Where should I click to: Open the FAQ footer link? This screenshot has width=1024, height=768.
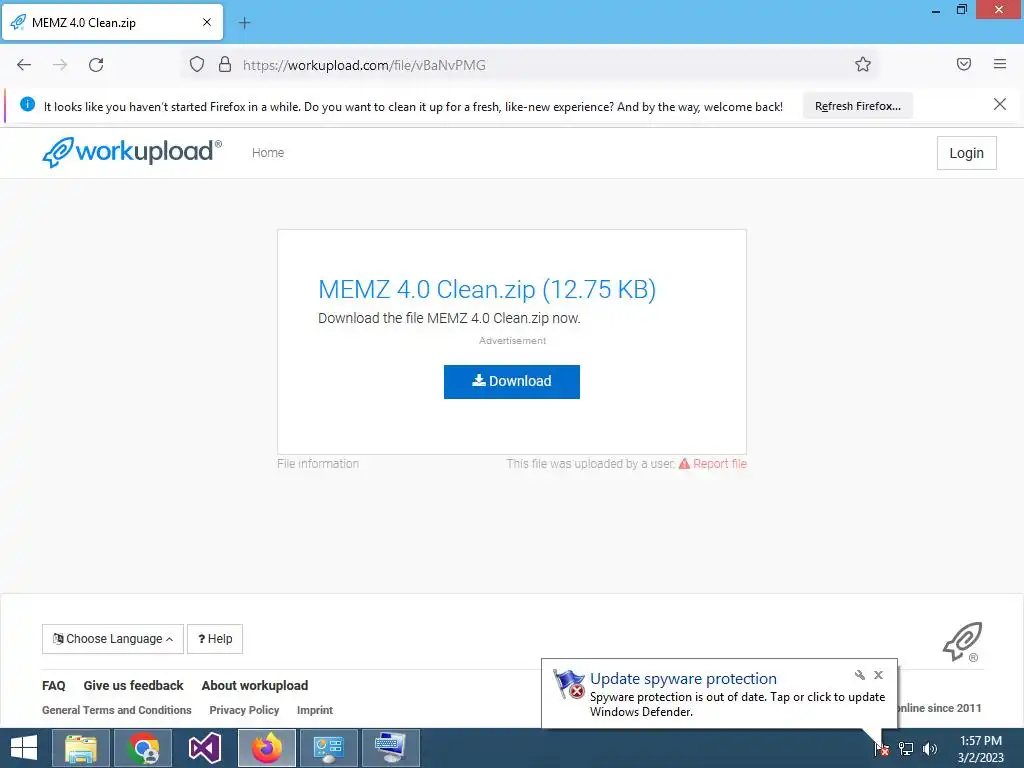[54, 686]
